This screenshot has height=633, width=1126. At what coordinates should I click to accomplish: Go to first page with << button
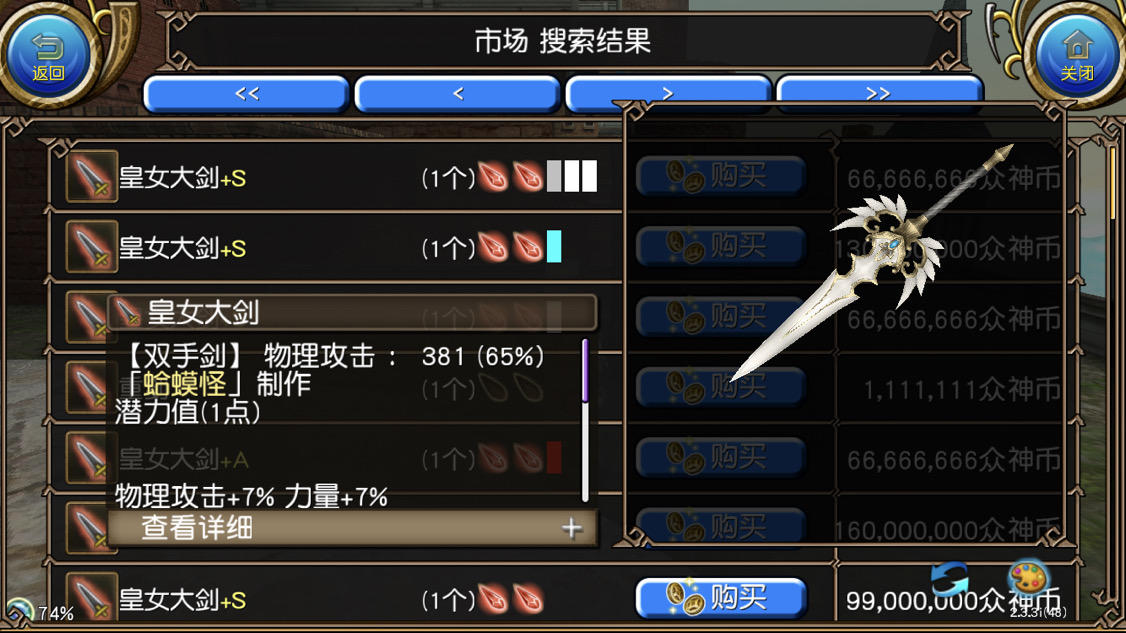click(x=246, y=93)
